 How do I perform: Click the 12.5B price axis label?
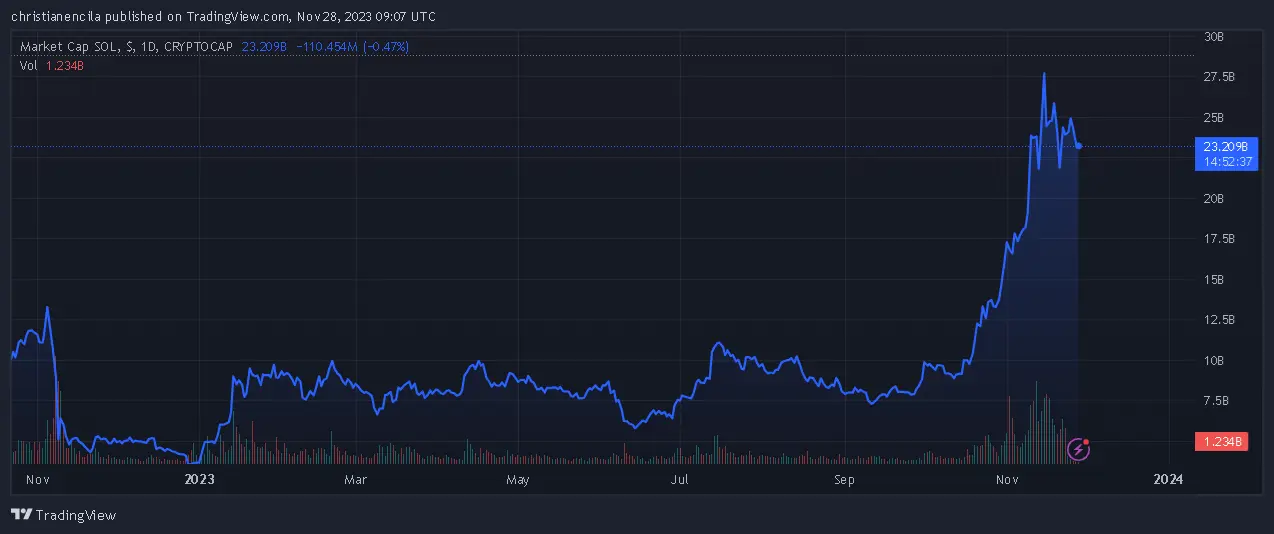click(1219, 320)
